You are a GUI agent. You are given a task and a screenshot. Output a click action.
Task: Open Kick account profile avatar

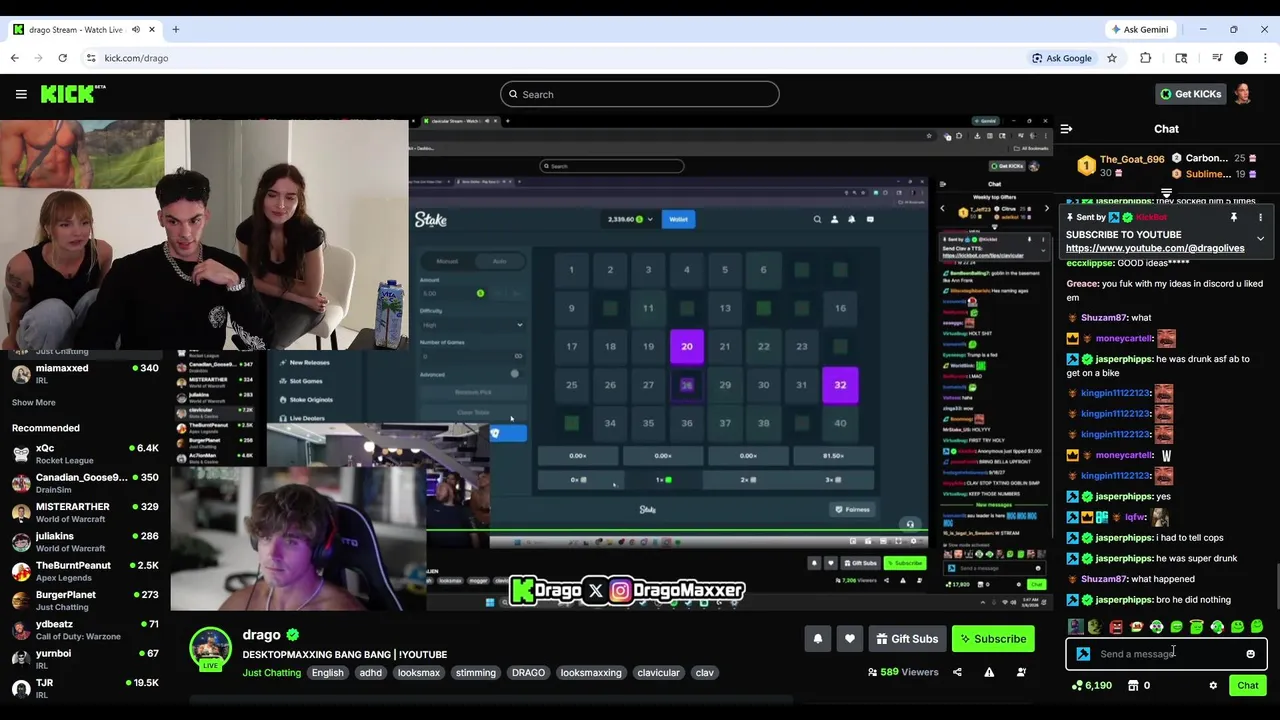[x=1242, y=94]
